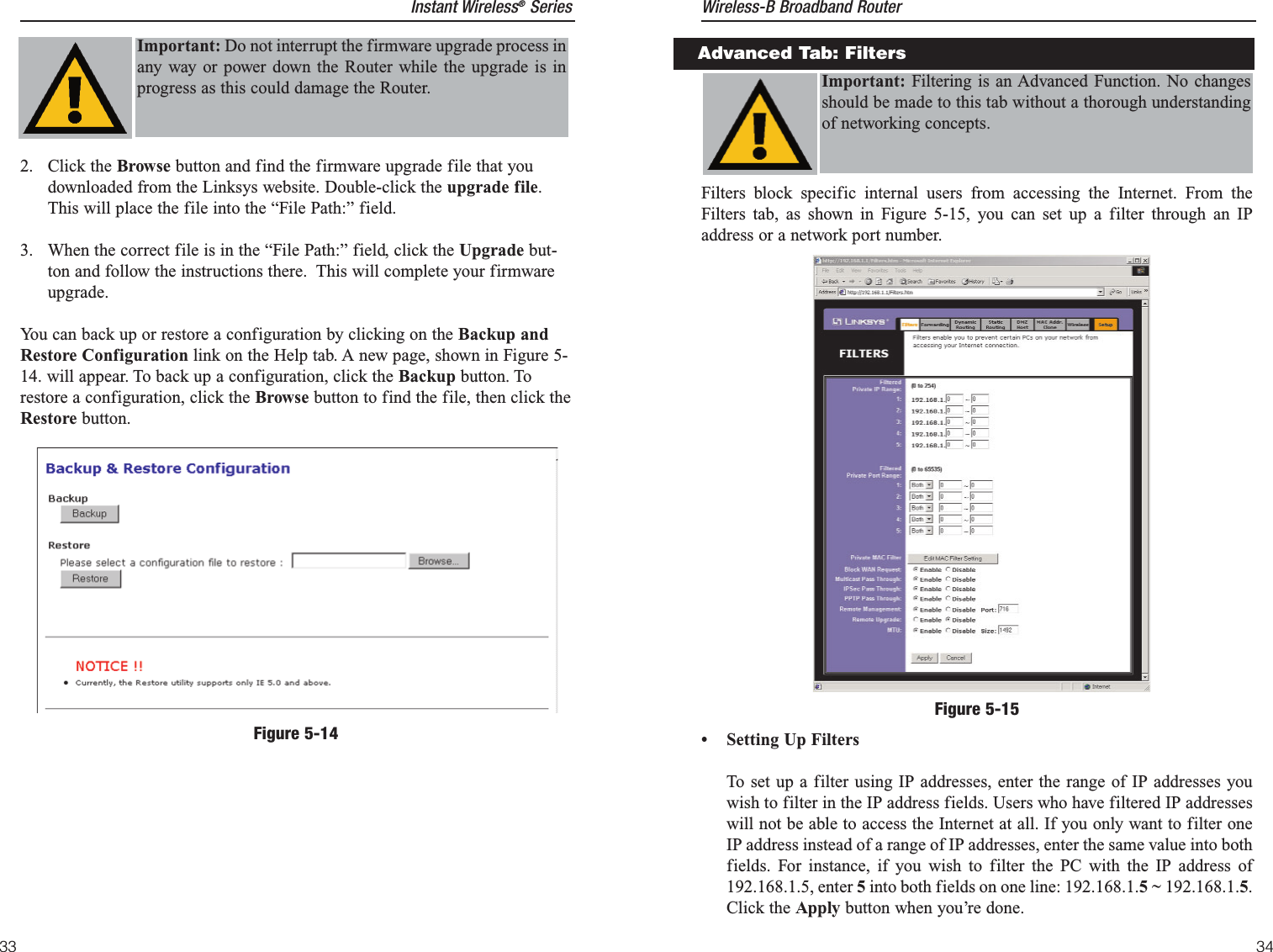Click the orange Setup tab
This screenshot has width=1273, height=952.
pos(1106,325)
